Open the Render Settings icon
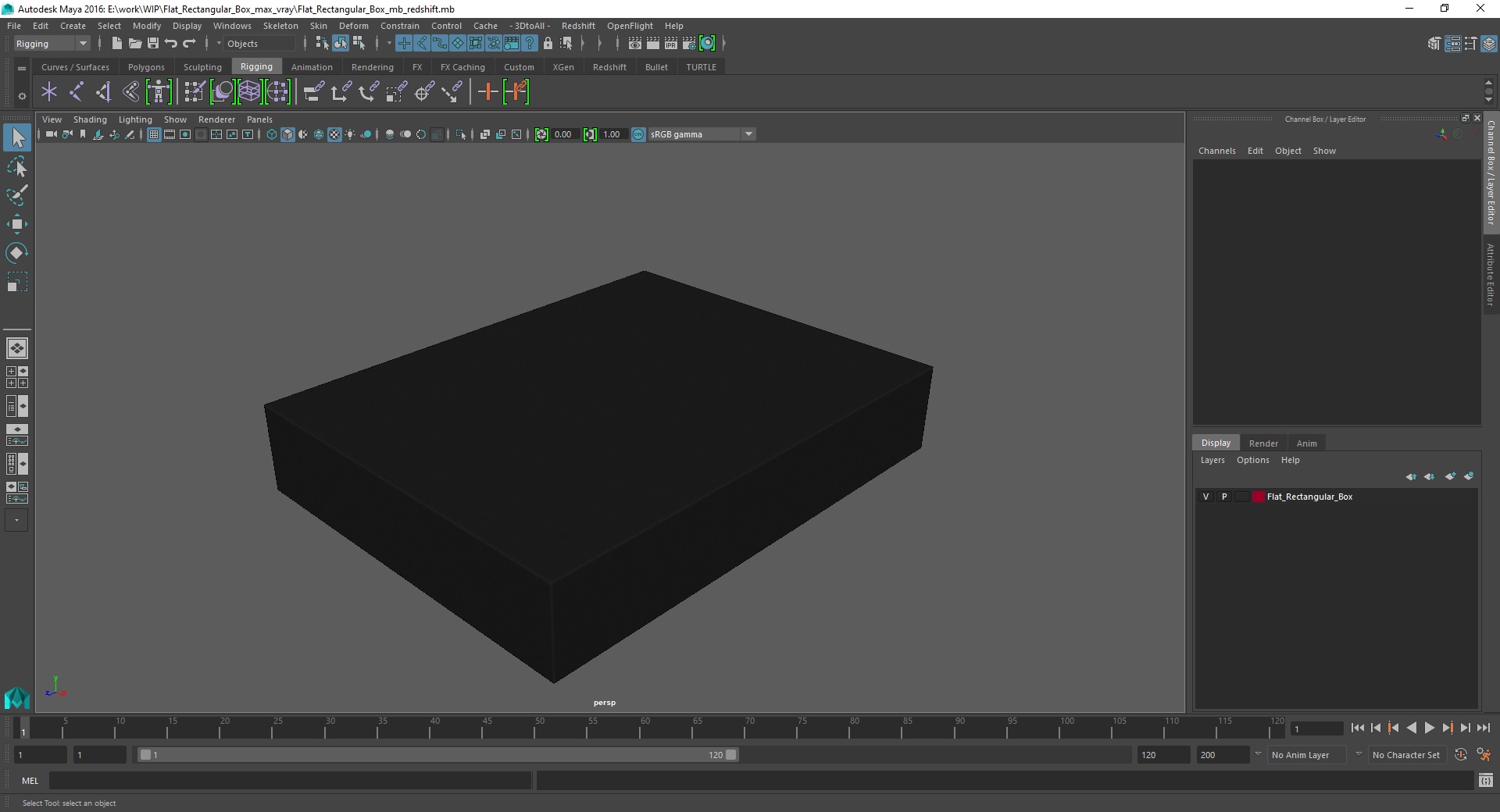This screenshot has height=812, width=1500. point(689,44)
